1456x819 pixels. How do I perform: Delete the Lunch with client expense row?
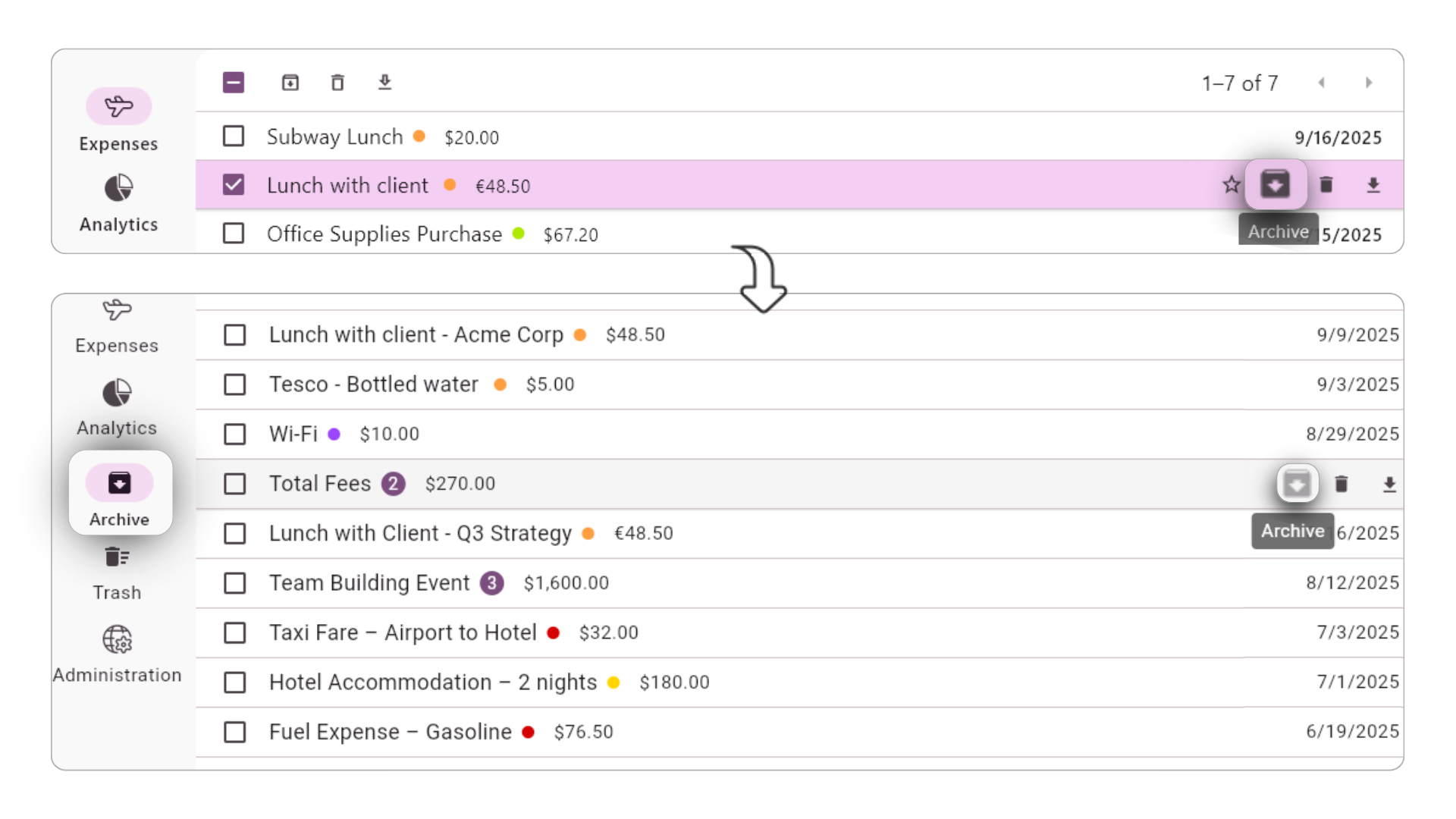1326,185
